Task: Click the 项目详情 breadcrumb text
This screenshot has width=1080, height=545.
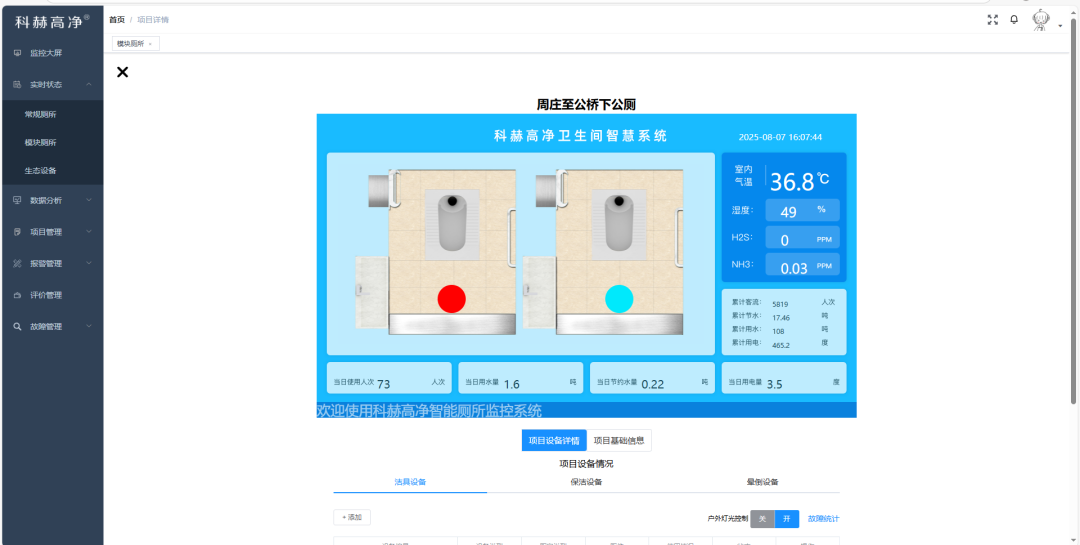Action: [x=153, y=20]
